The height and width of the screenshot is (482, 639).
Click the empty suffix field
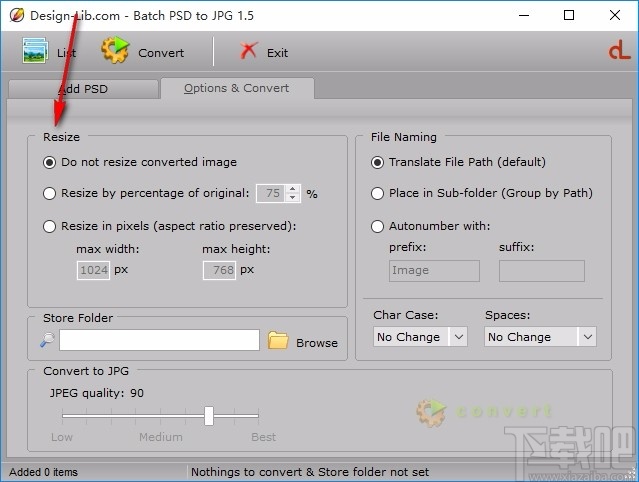542,271
